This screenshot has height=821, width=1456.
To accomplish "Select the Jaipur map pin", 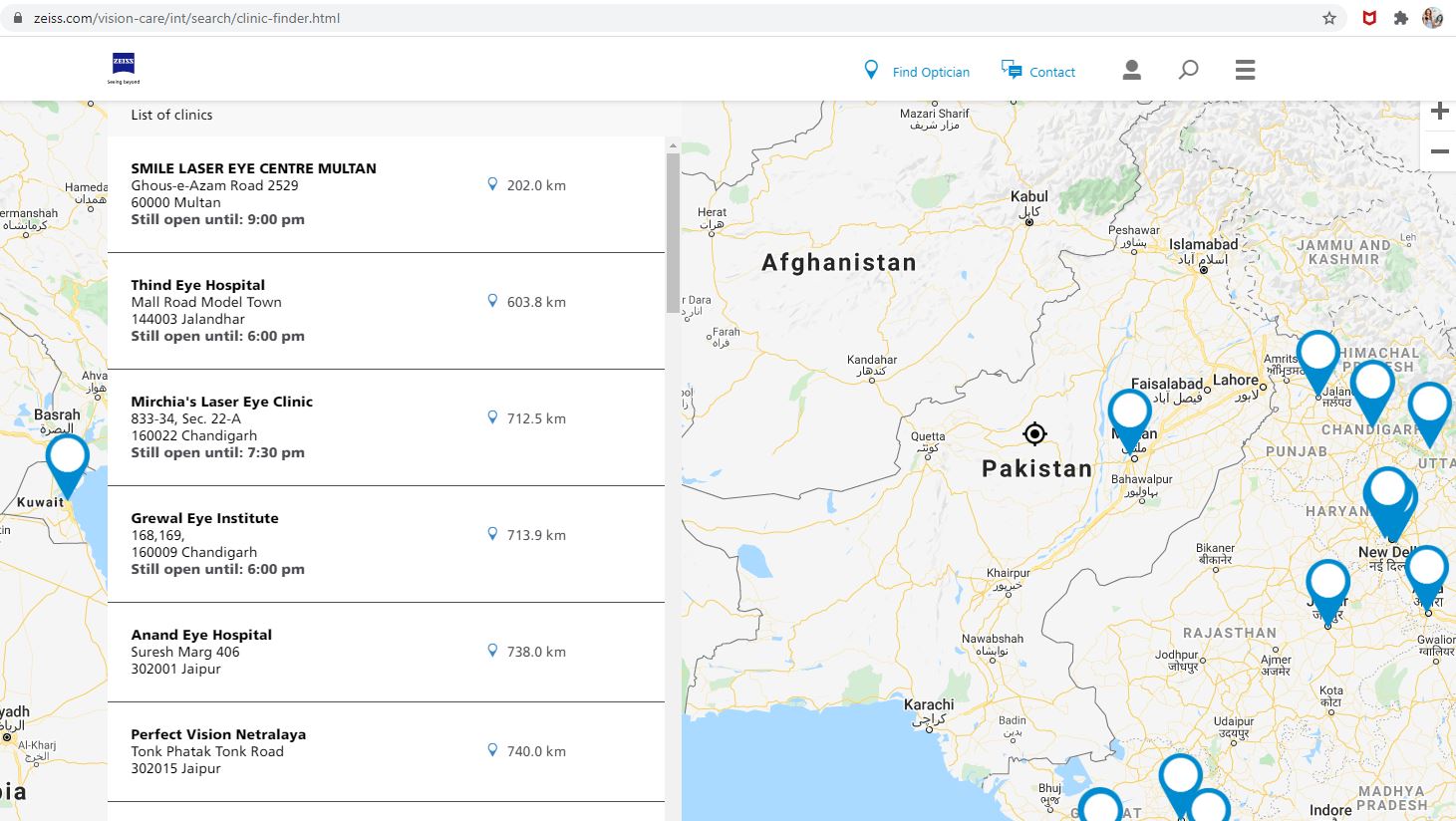I will click(1327, 591).
